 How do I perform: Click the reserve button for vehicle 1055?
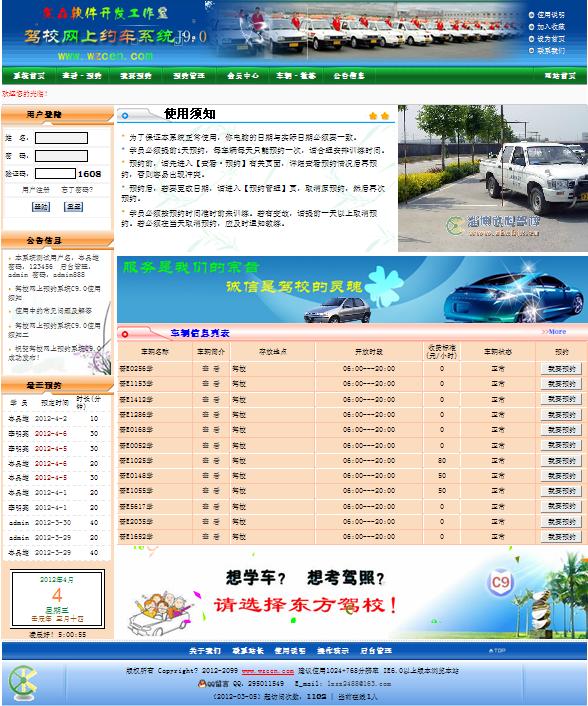click(x=561, y=491)
